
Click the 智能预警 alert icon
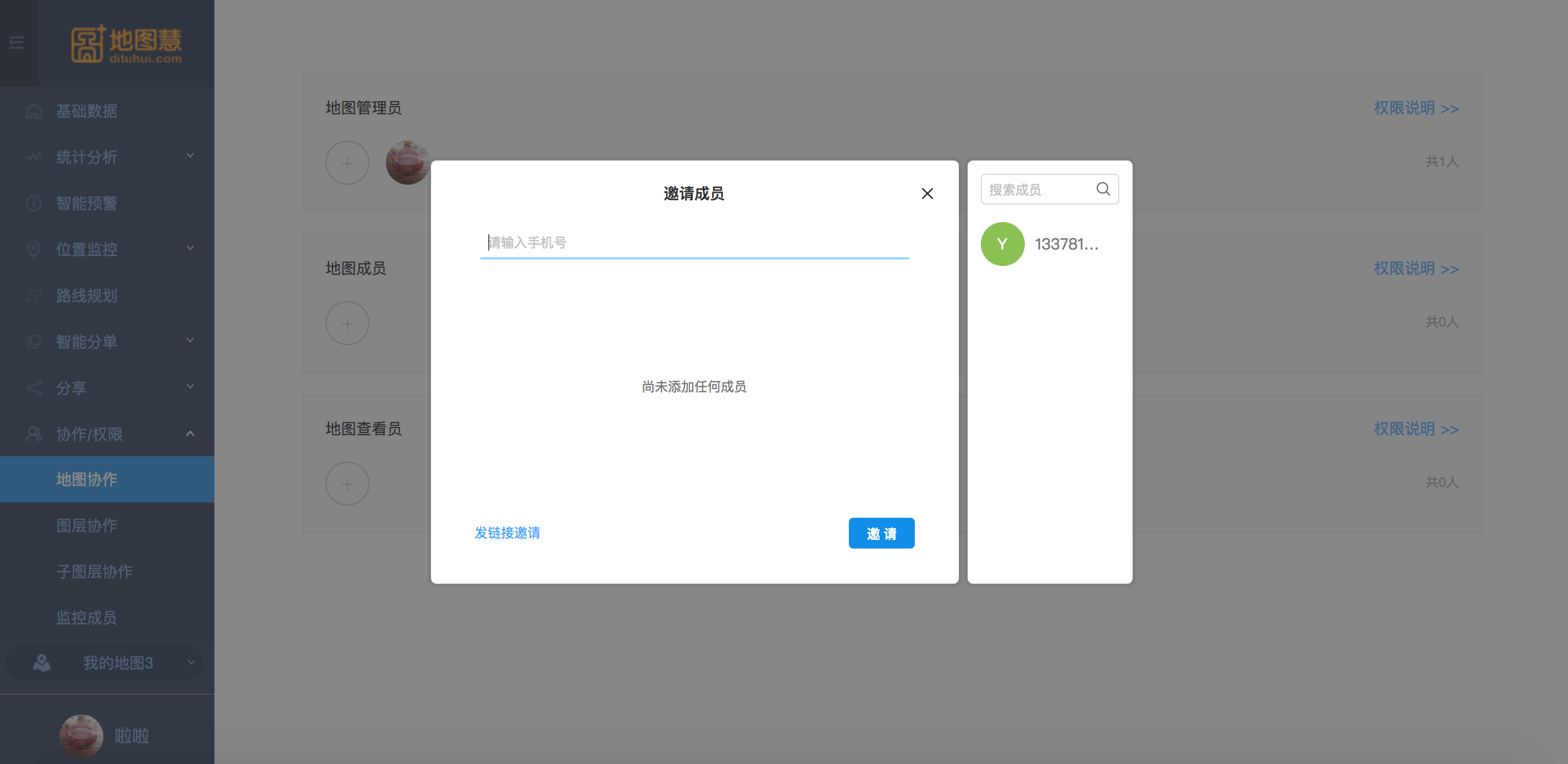tap(34, 203)
